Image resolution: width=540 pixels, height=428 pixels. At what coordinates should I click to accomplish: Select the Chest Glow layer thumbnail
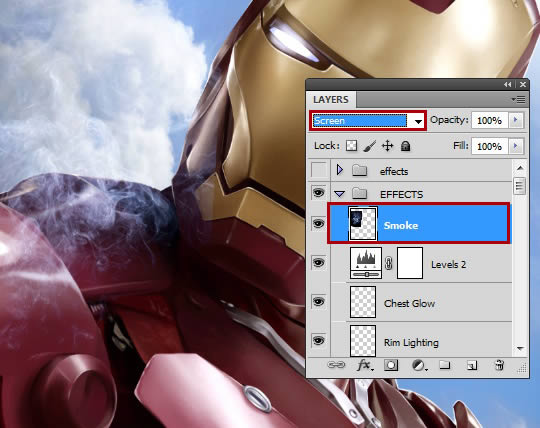point(363,302)
